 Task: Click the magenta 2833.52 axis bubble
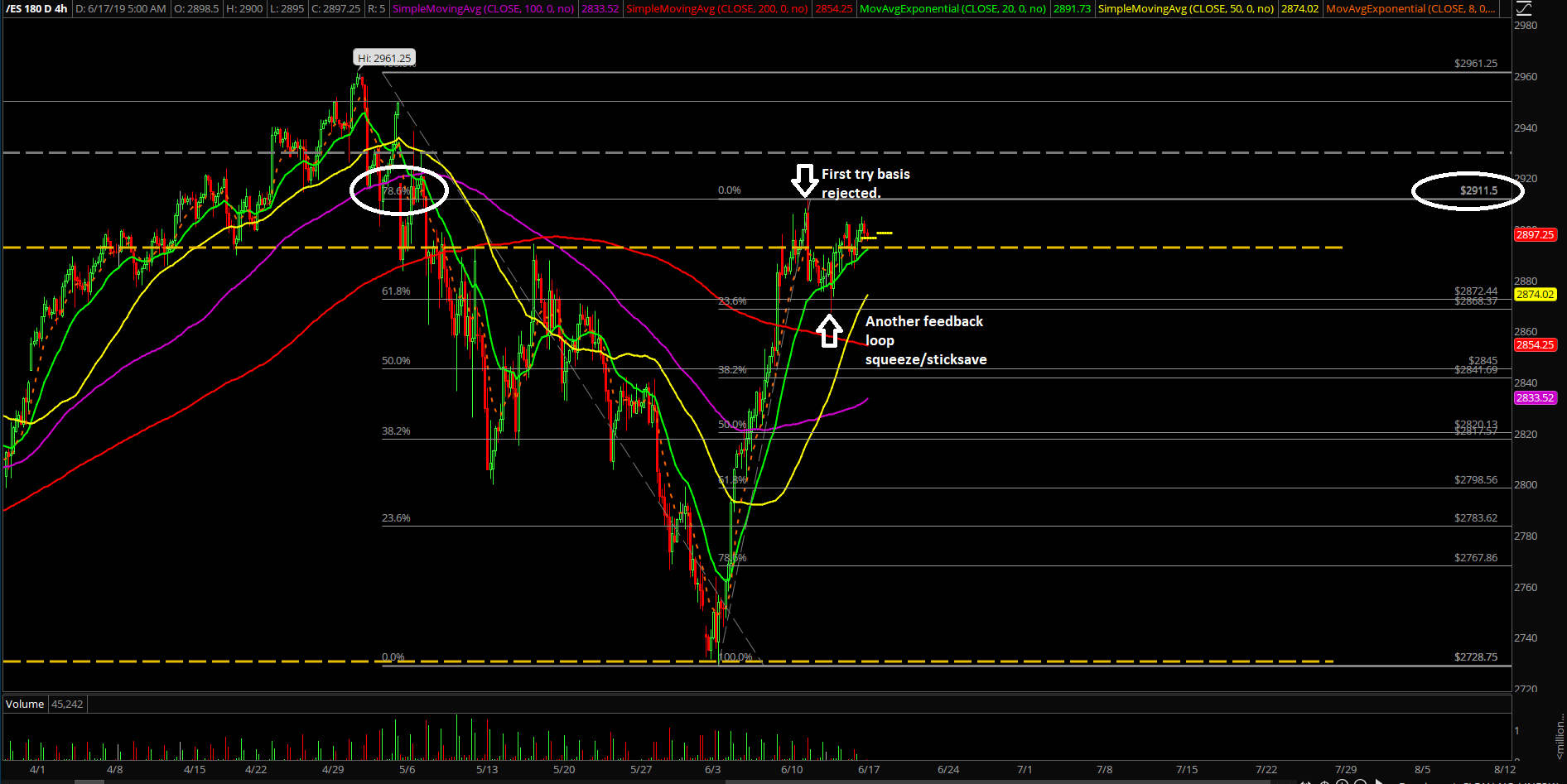pyautogui.click(x=1535, y=398)
